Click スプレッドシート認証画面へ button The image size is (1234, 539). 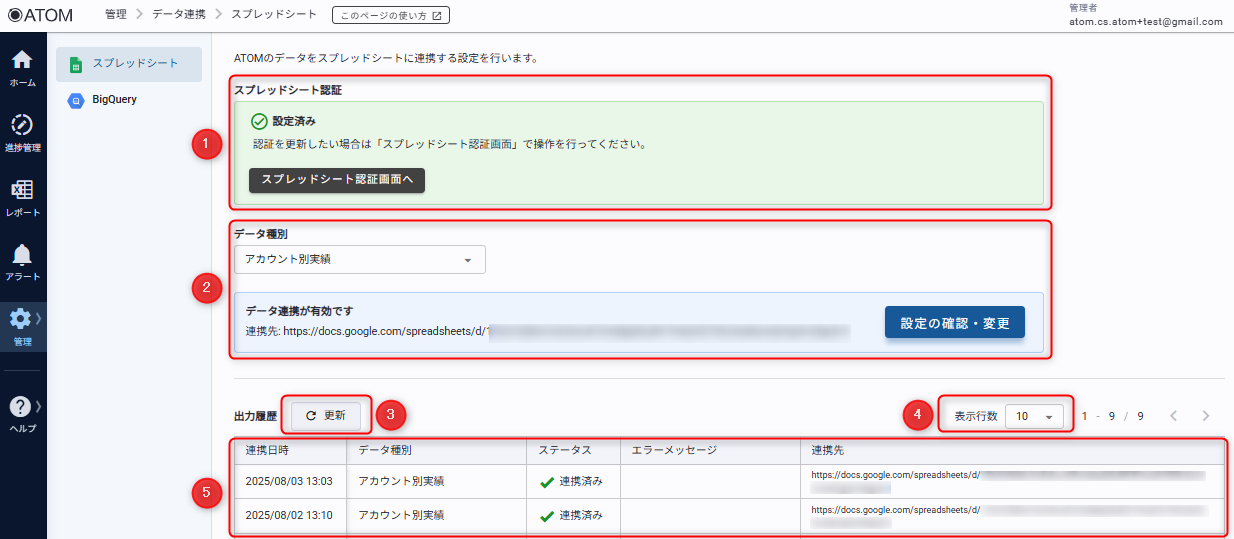point(337,180)
